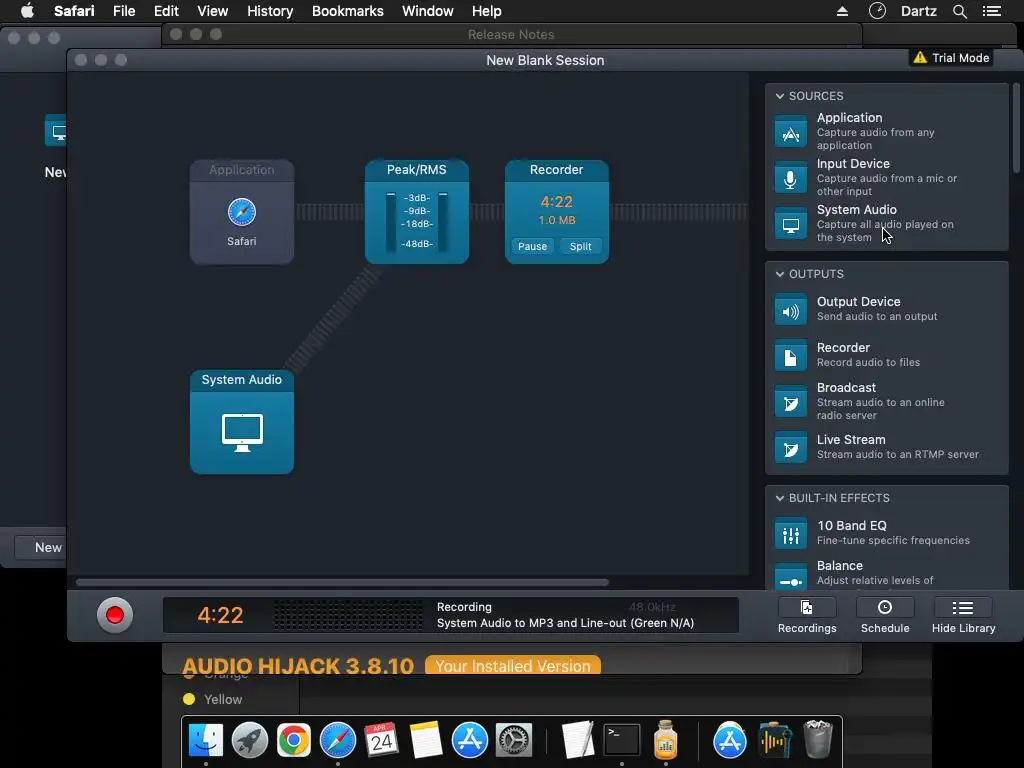The height and width of the screenshot is (768, 1024).
Task: Click the Release Notes window title
Action: pos(511,34)
